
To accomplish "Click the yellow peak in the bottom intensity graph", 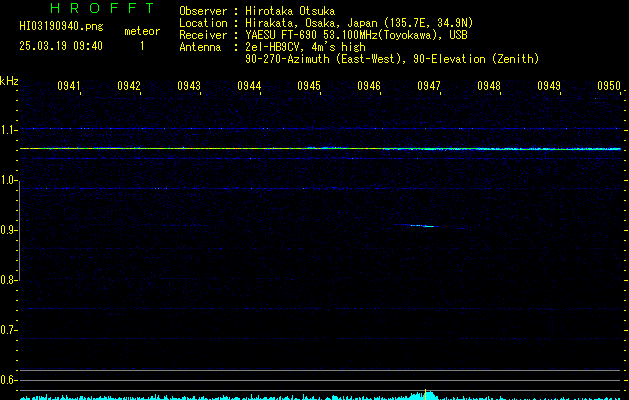I will [425, 394].
